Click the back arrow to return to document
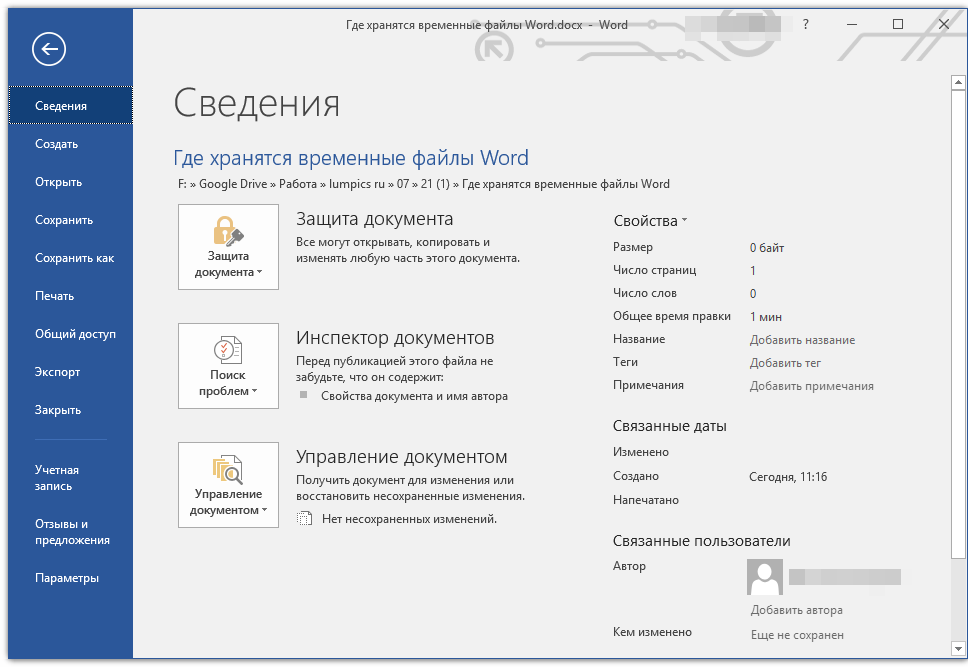968x667 pixels. point(48,49)
